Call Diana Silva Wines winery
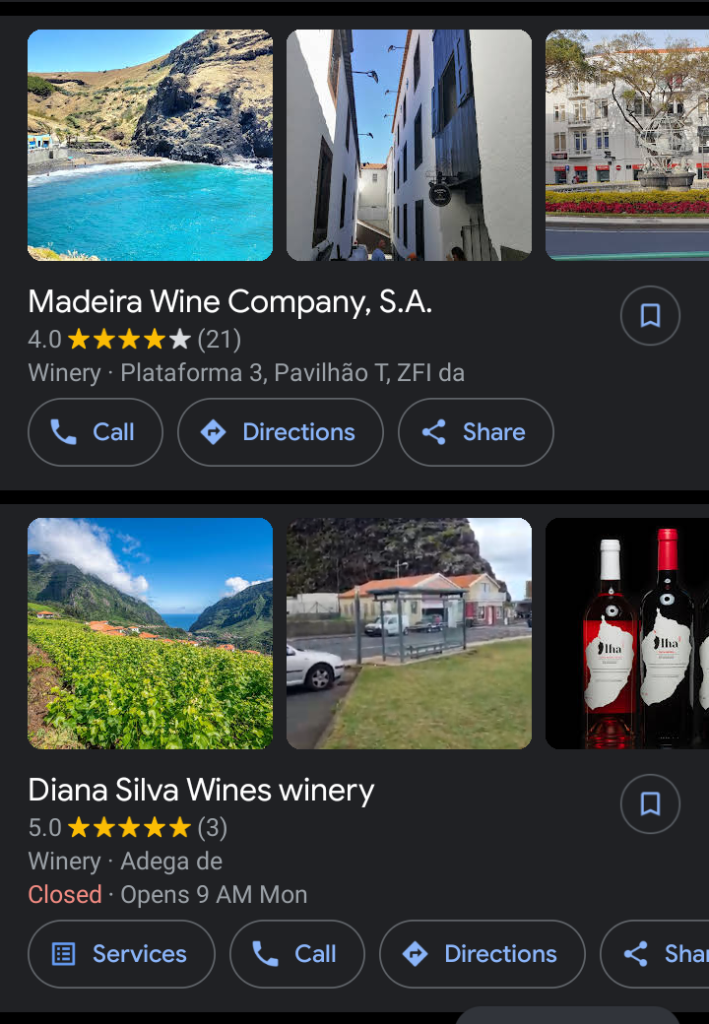The image size is (709, 1024). (297, 954)
